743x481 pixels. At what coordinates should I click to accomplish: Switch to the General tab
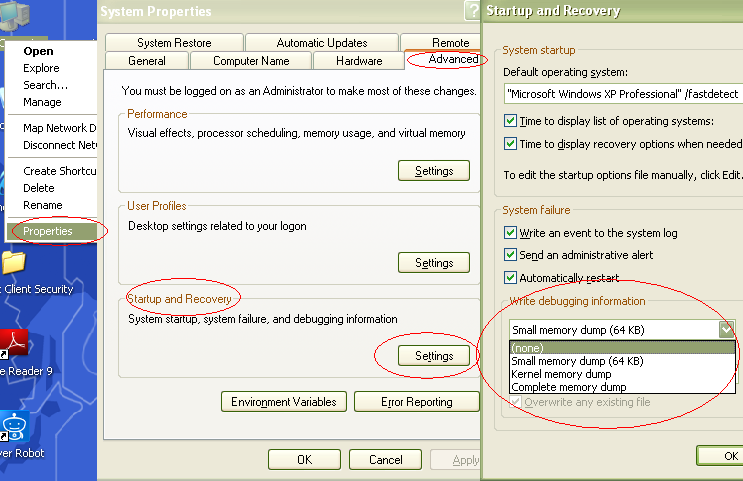(147, 61)
